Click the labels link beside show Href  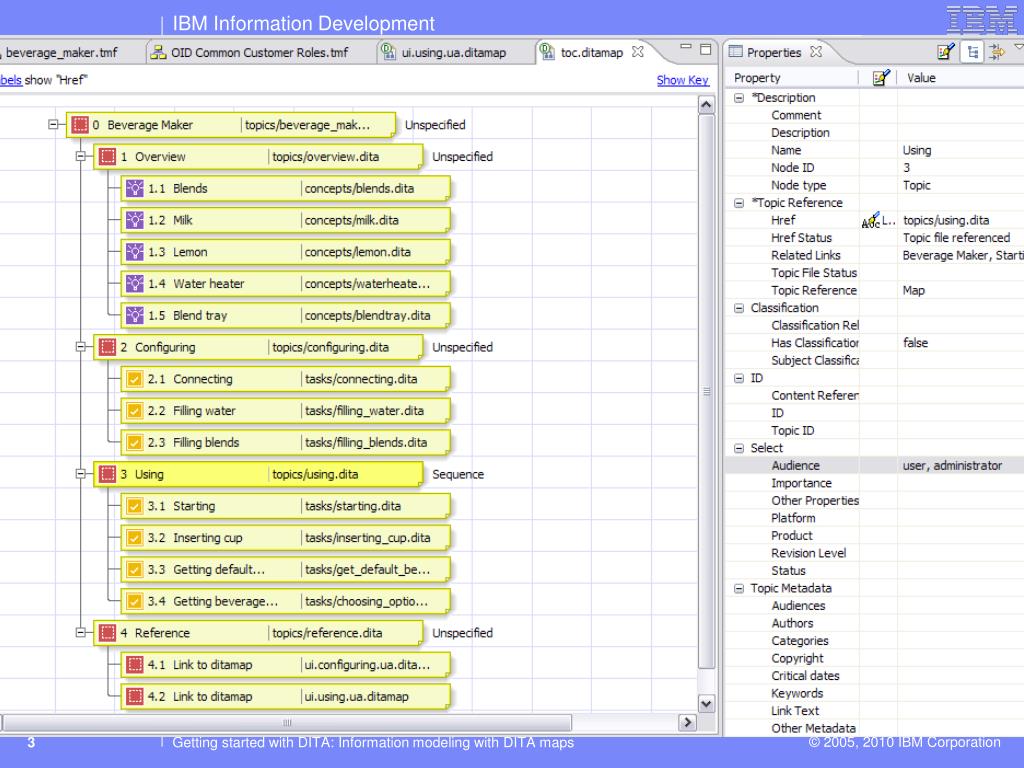[x=10, y=80]
